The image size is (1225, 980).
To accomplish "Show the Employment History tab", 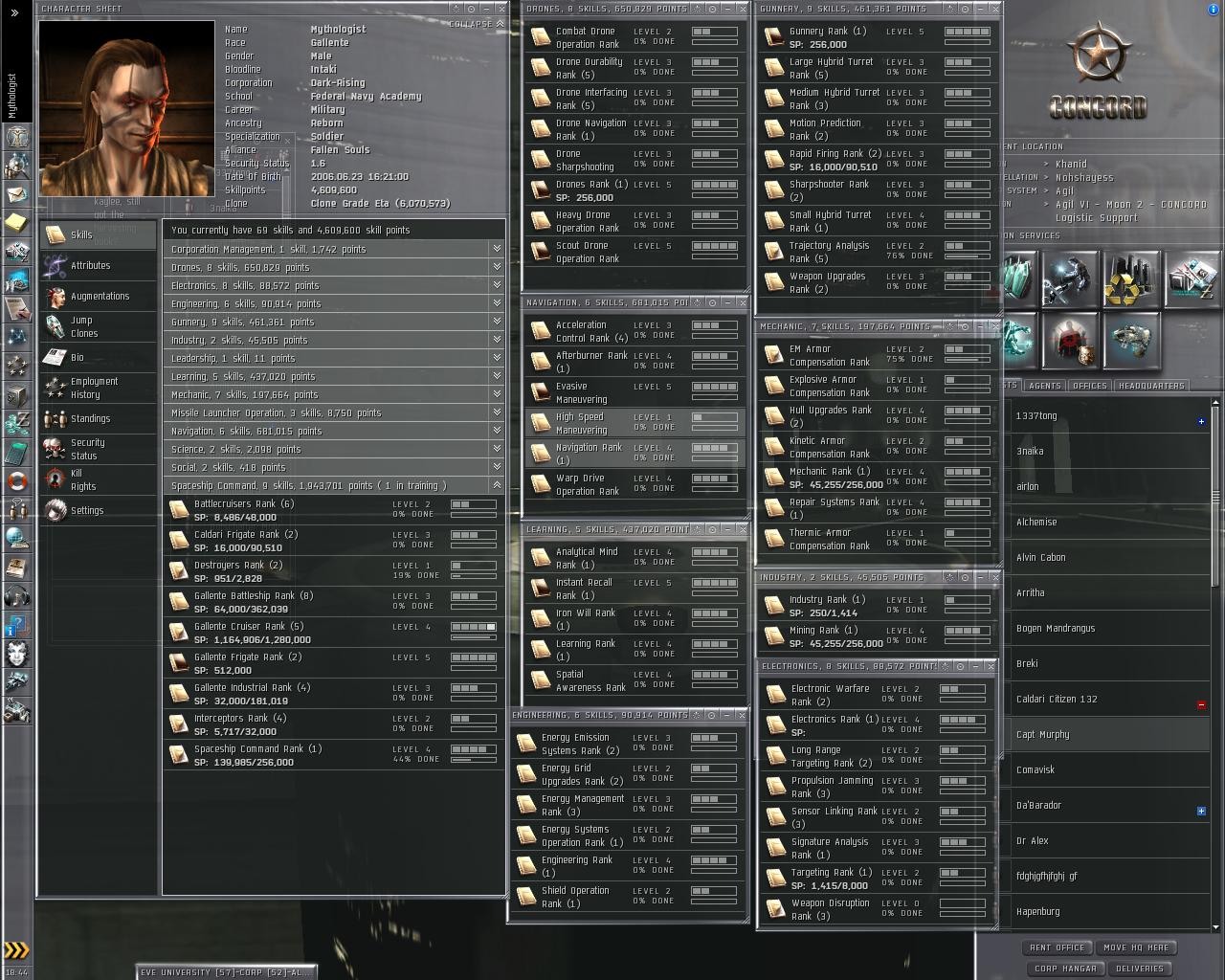I will 98,388.
